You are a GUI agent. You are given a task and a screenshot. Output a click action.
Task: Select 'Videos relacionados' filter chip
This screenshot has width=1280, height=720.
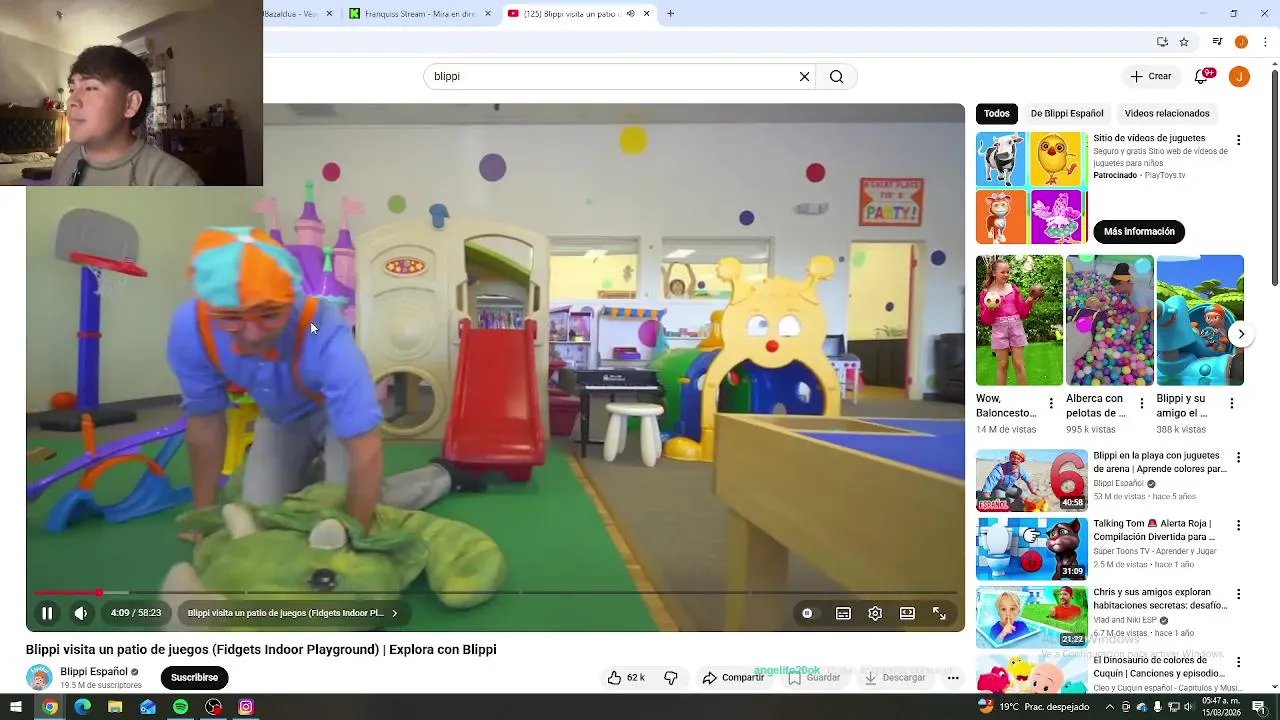coord(1167,114)
